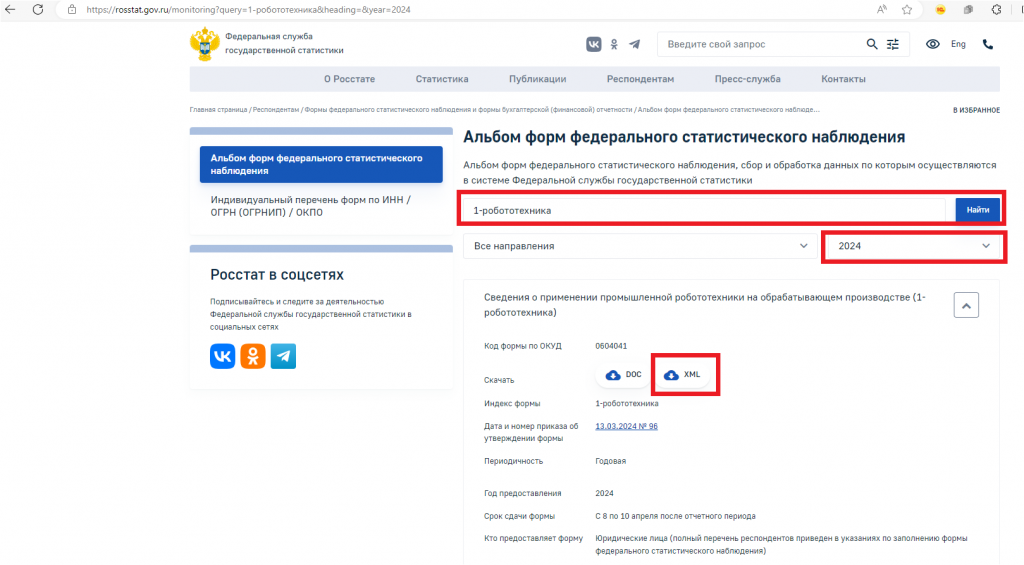Click the Годовая periodicity value
Image resolution: width=1024 pixels, height=565 pixels.
click(611, 461)
